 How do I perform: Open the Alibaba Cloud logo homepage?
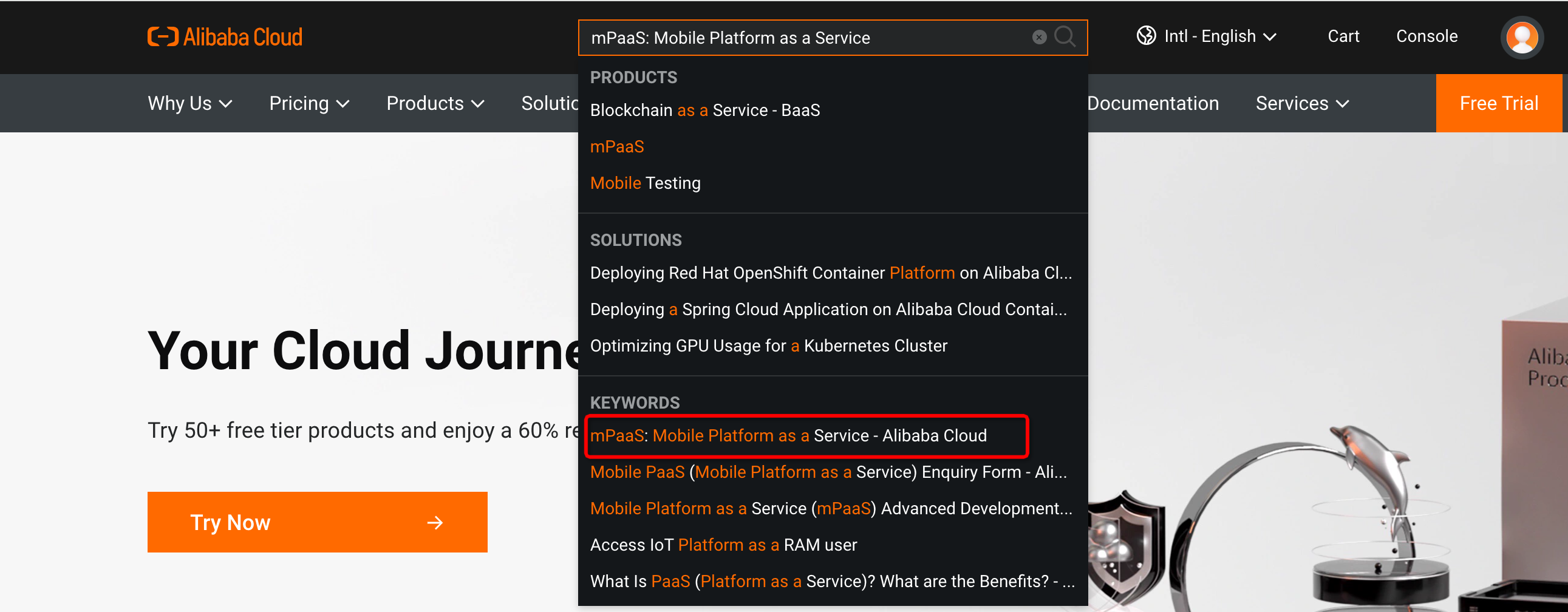(x=225, y=37)
